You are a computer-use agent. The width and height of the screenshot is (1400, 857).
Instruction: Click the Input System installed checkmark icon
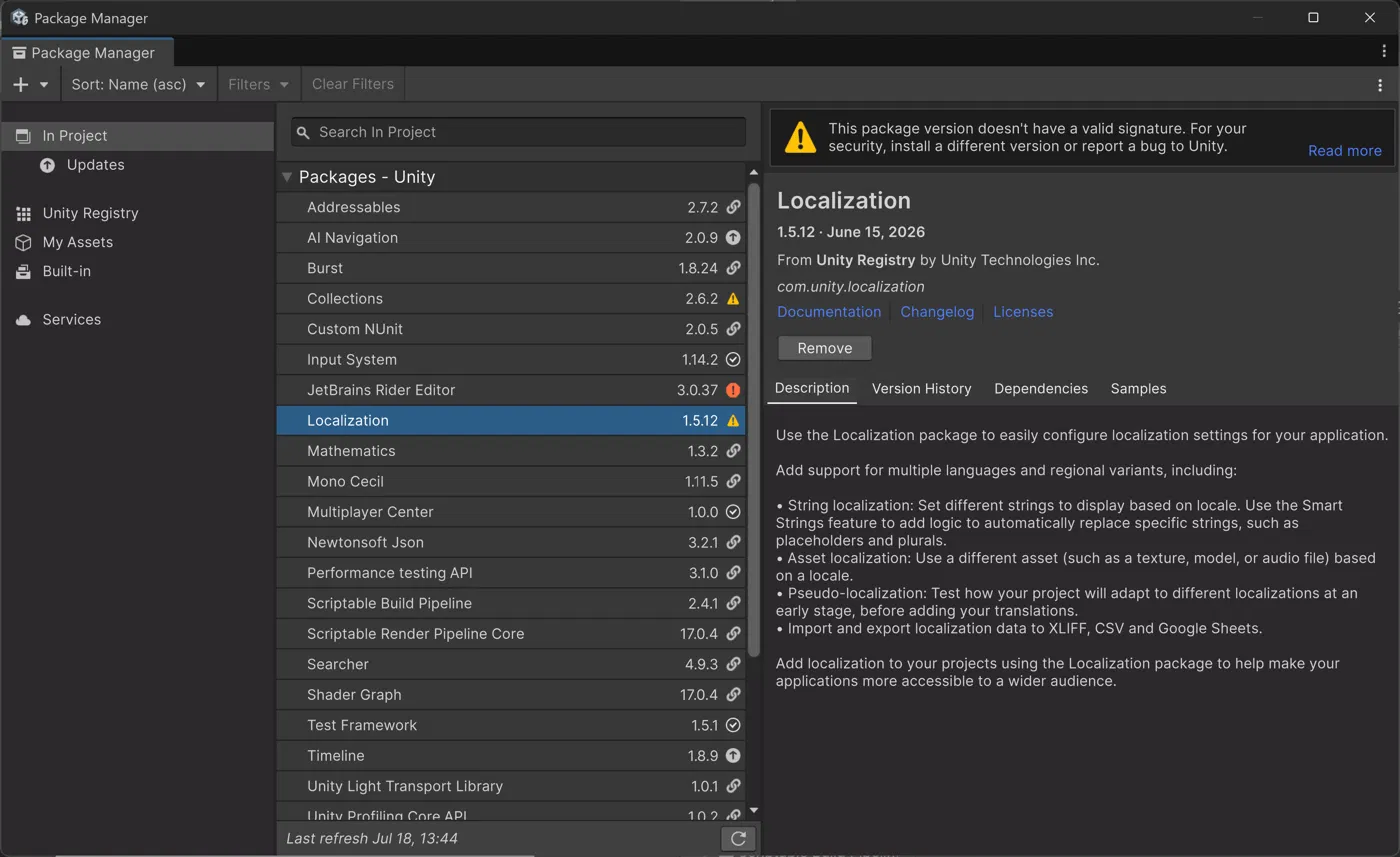point(733,360)
